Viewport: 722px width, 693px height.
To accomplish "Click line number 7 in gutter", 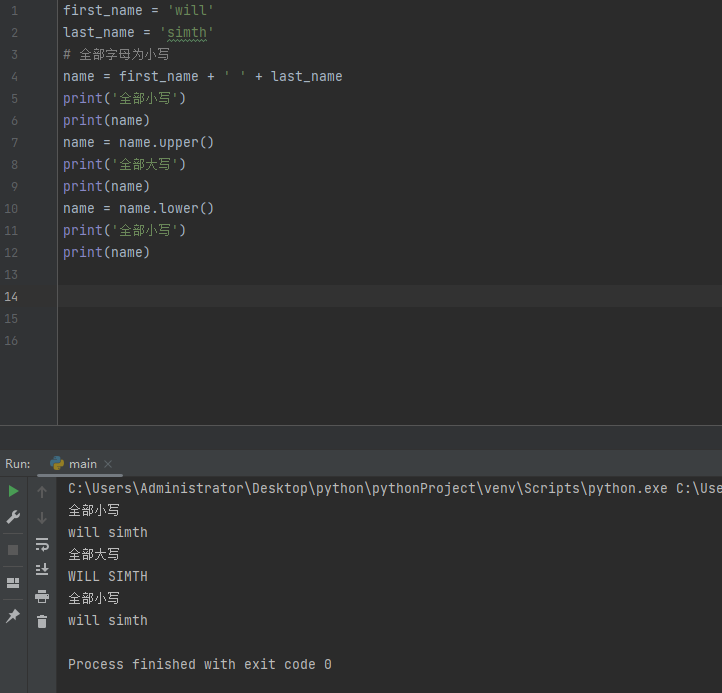I will click(14, 143).
